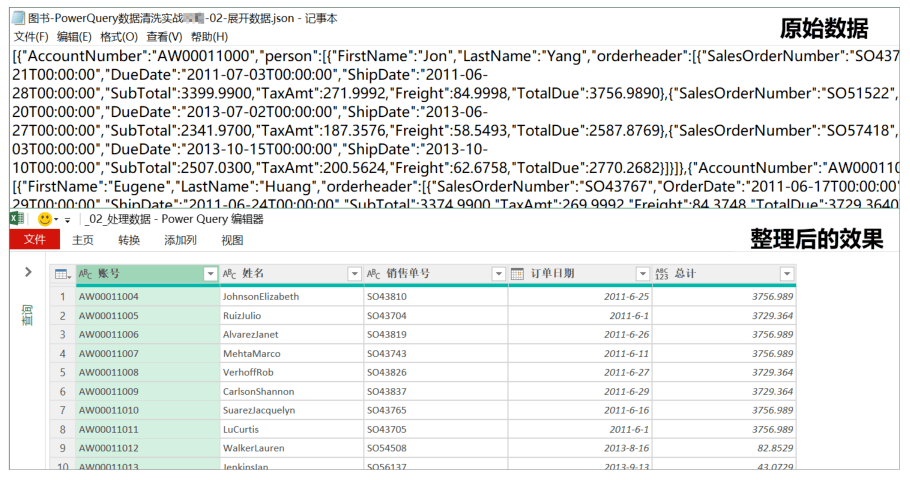Select cell AW00011004
Screen dimensions: 910x480
click(147, 297)
